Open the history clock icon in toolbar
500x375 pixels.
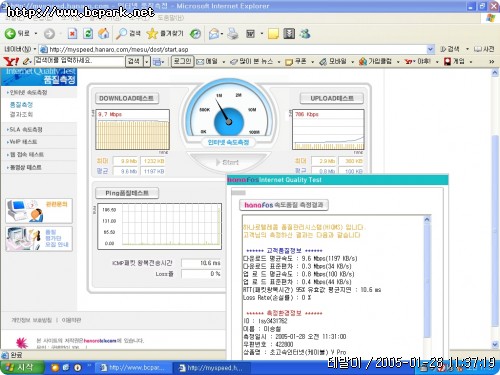195,33
